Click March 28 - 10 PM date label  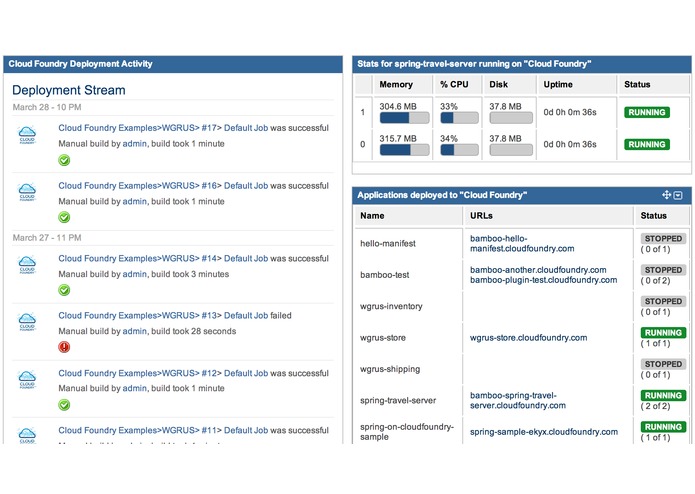[47, 107]
